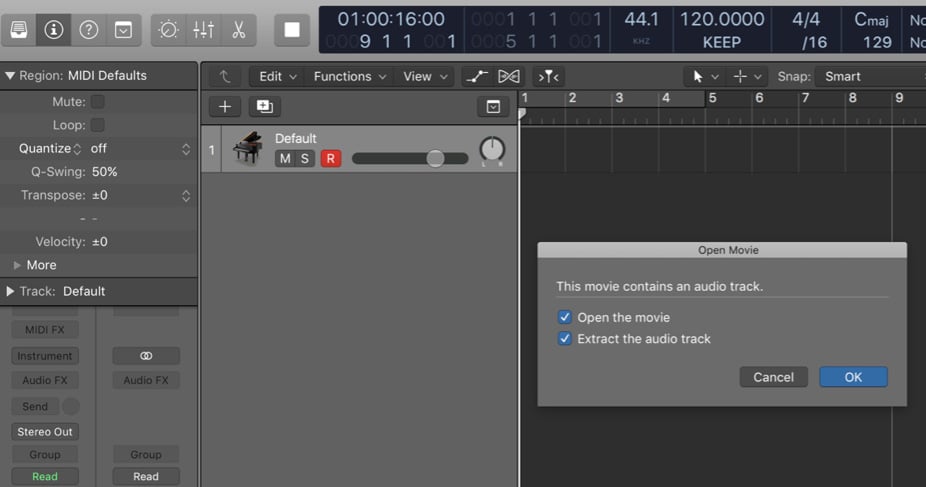The width and height of the screenshot is (926, 487).
Task: Open Quantize value off popup
Action: point(141,149)
